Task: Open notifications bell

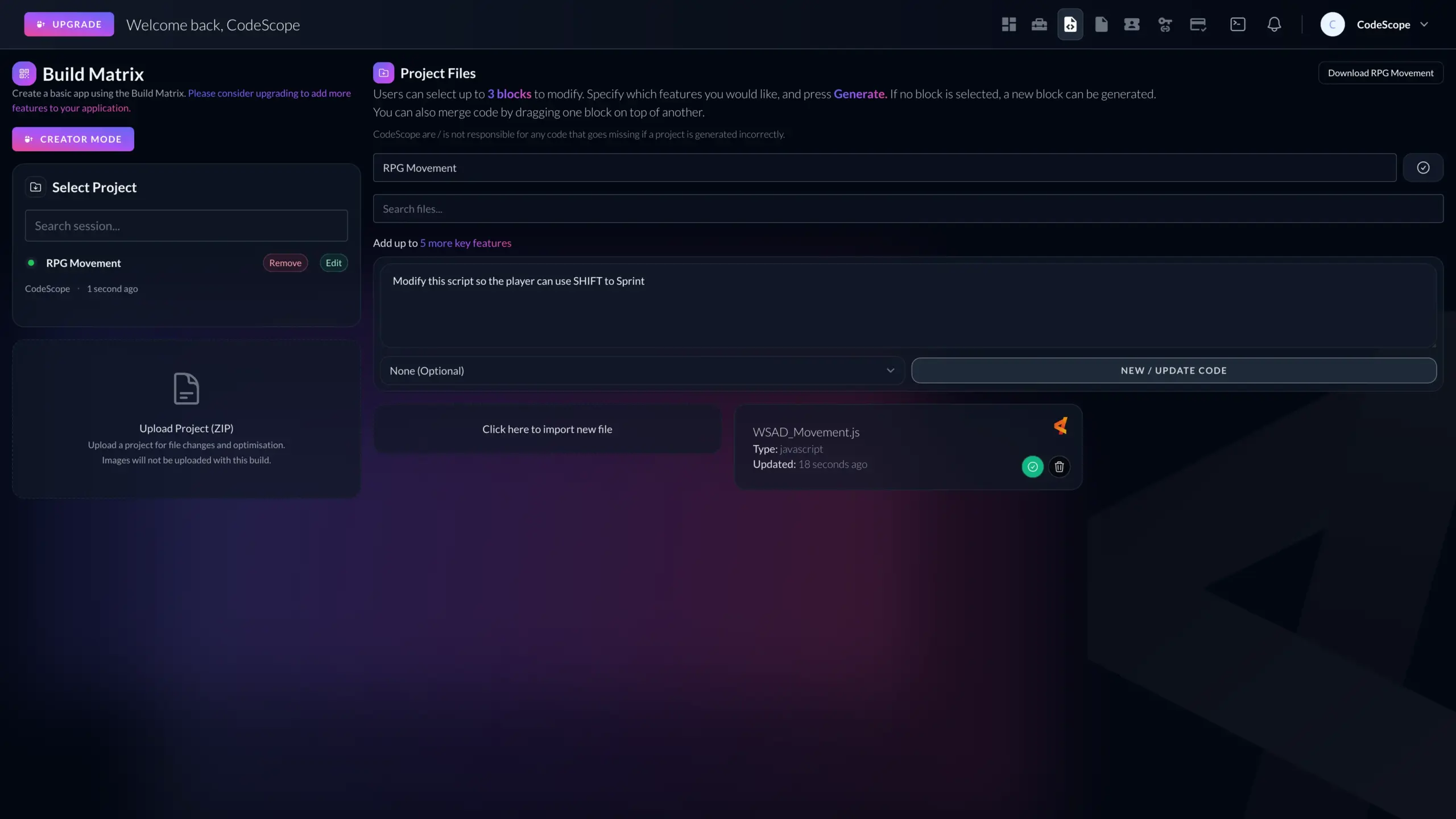Action: click(1273, 24)
